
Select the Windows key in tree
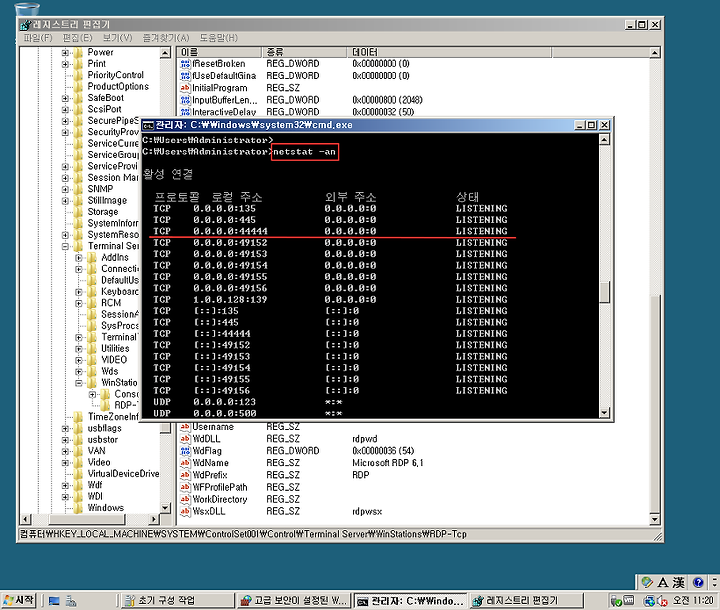[106, 508]
